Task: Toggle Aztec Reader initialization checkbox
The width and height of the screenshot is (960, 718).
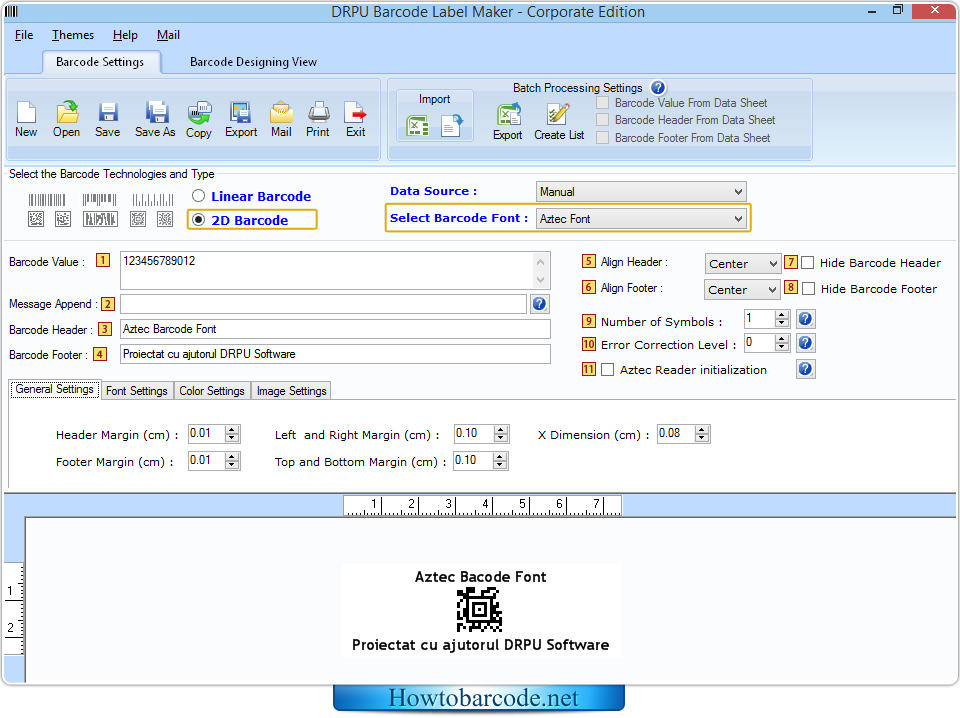Action: tap(607, 370)
